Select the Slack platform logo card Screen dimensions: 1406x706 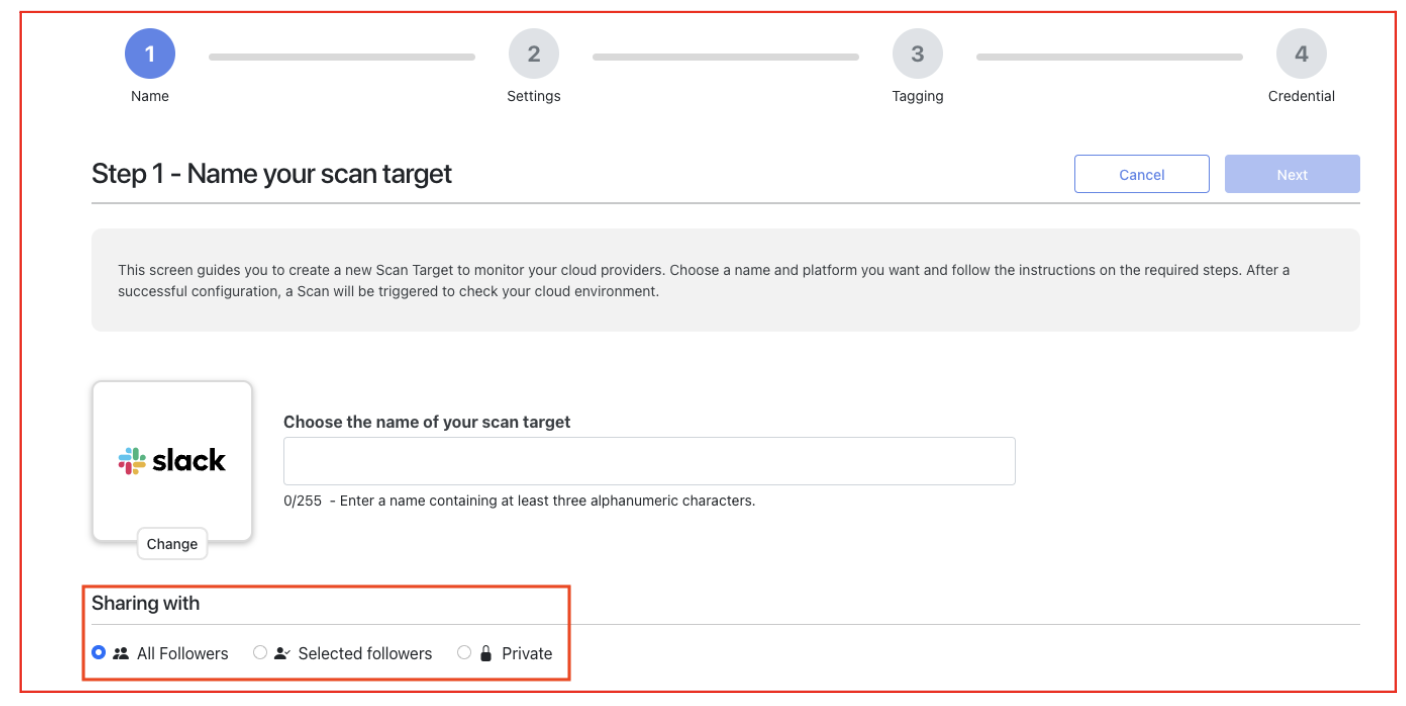[x=172, y=461]
